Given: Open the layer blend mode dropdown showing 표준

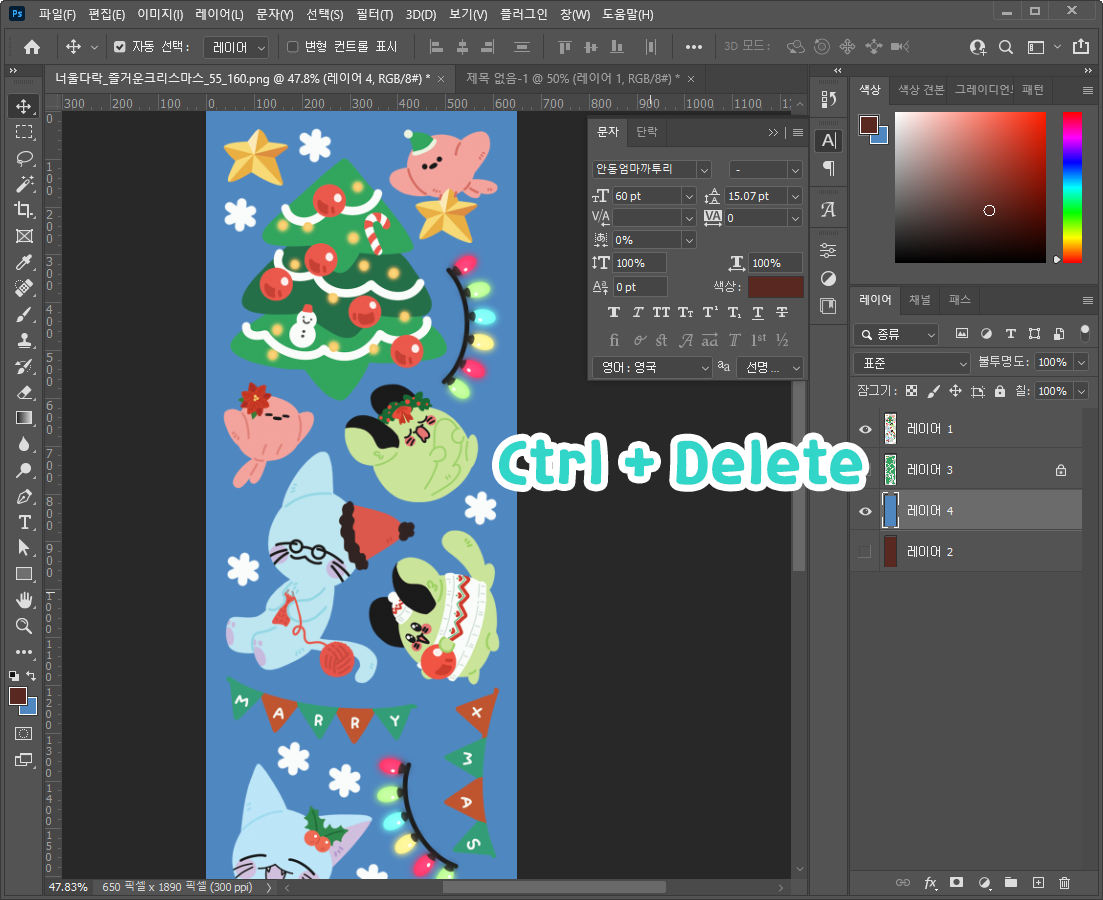Looking at the screenshot, I should 910,362.
